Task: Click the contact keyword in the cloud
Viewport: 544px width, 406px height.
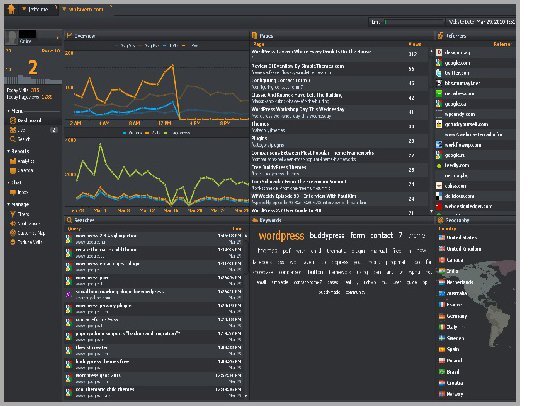Action: (382, 236)
